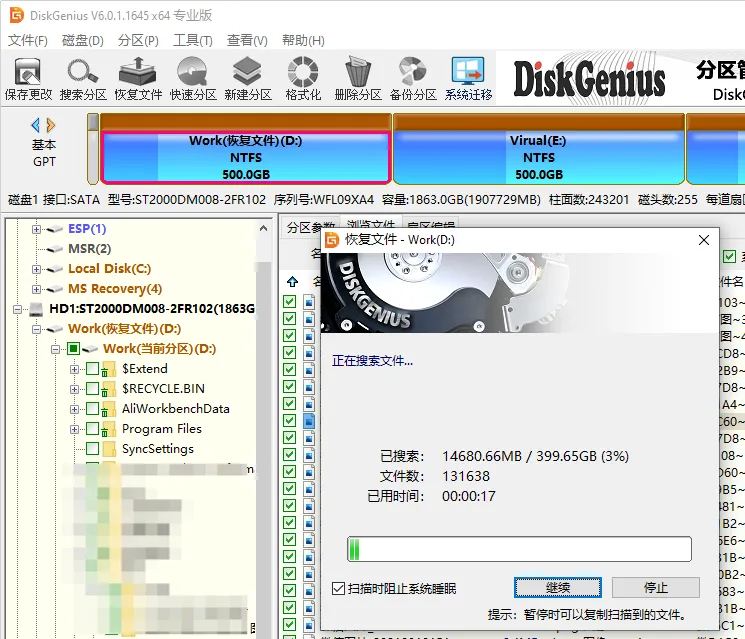
Task: Uncheck the first file row checkbox
Action: 289,301
